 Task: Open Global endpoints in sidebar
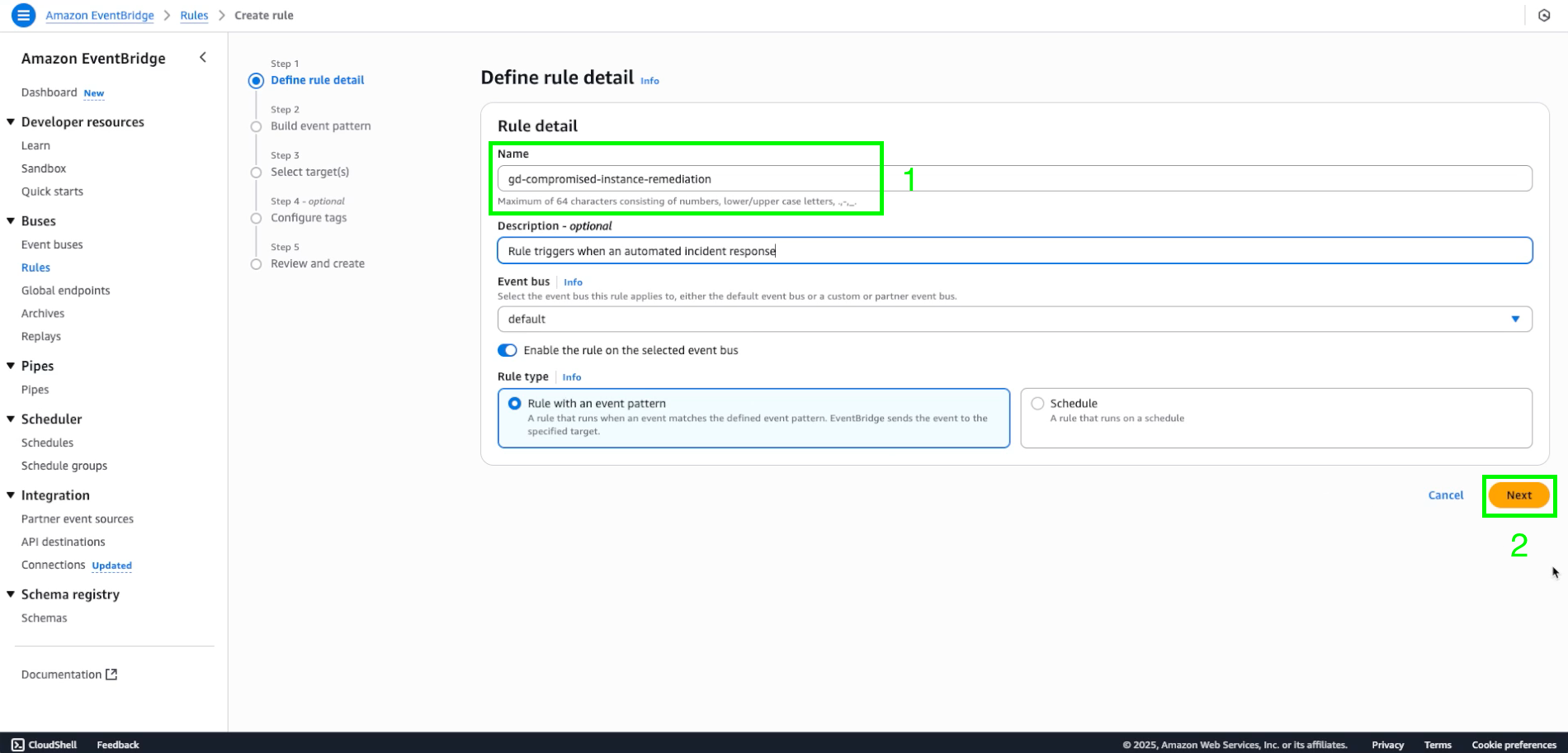click(65, 291)
